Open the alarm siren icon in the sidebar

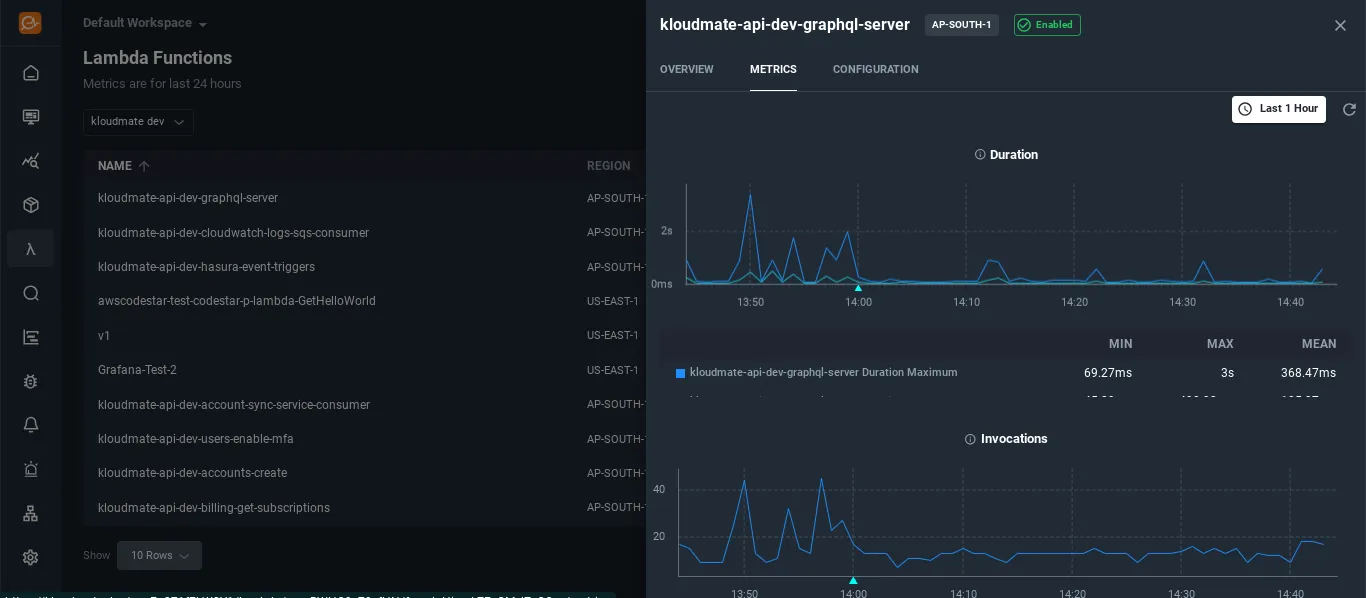click(x=31, y=469)
